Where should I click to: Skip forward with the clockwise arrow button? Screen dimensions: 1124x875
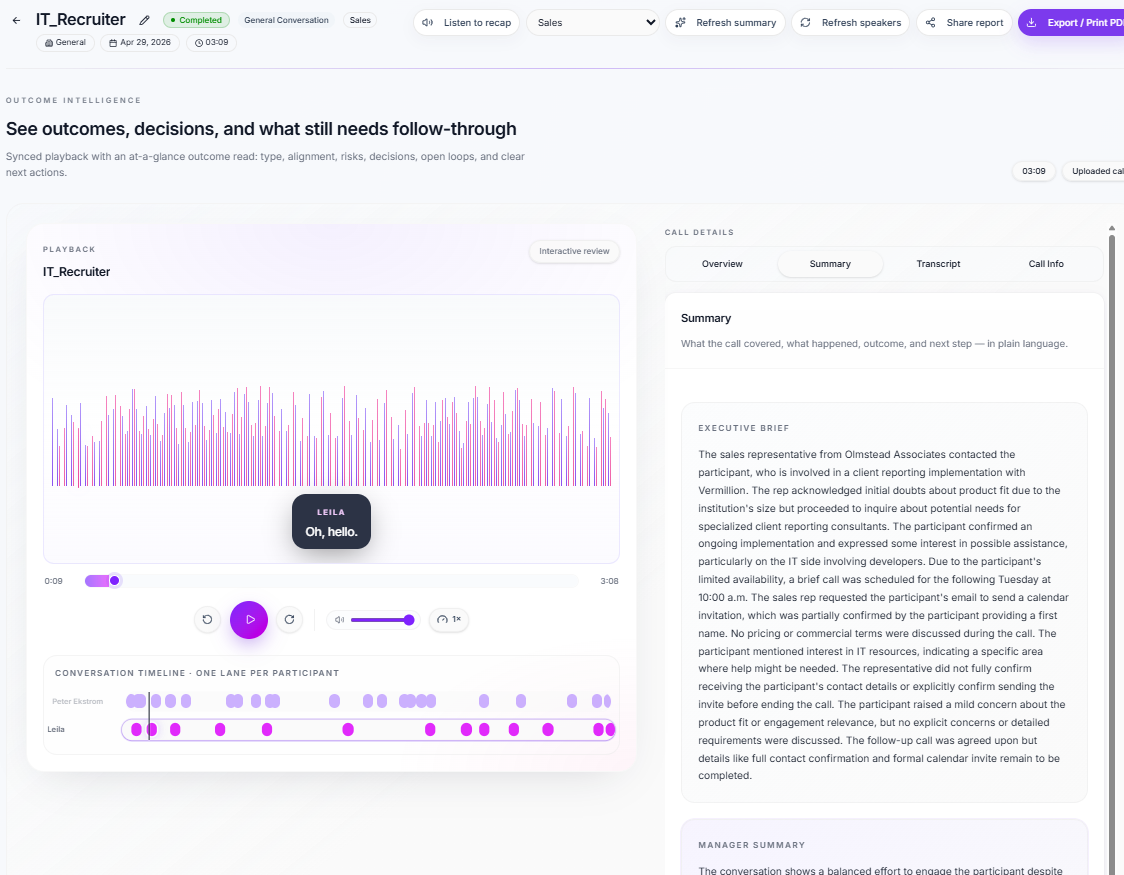pos(290,620)
